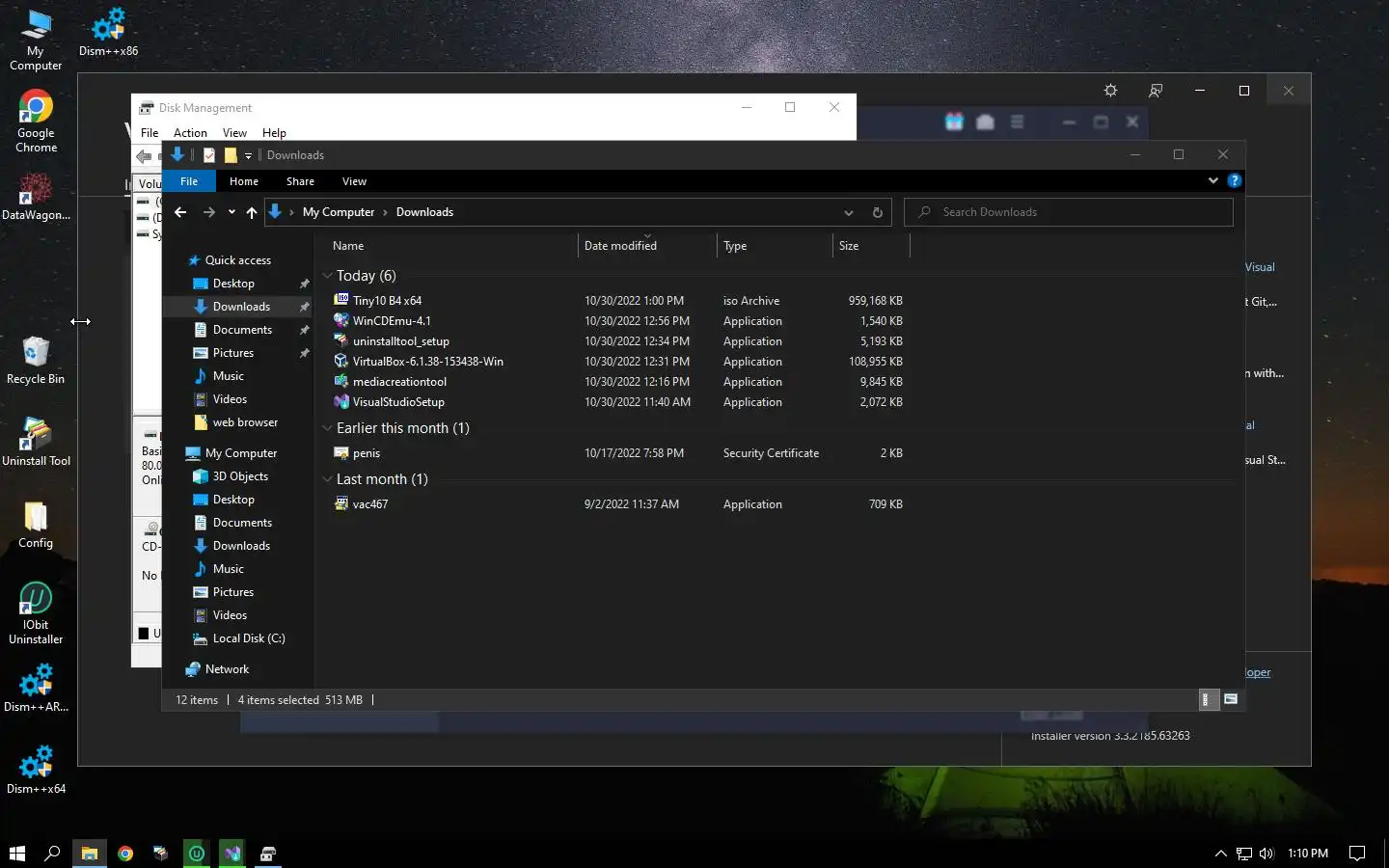The image size is (1389, 868).
Task: Click My Computer in breadcrumb path
Action: (x=339, y=212)
